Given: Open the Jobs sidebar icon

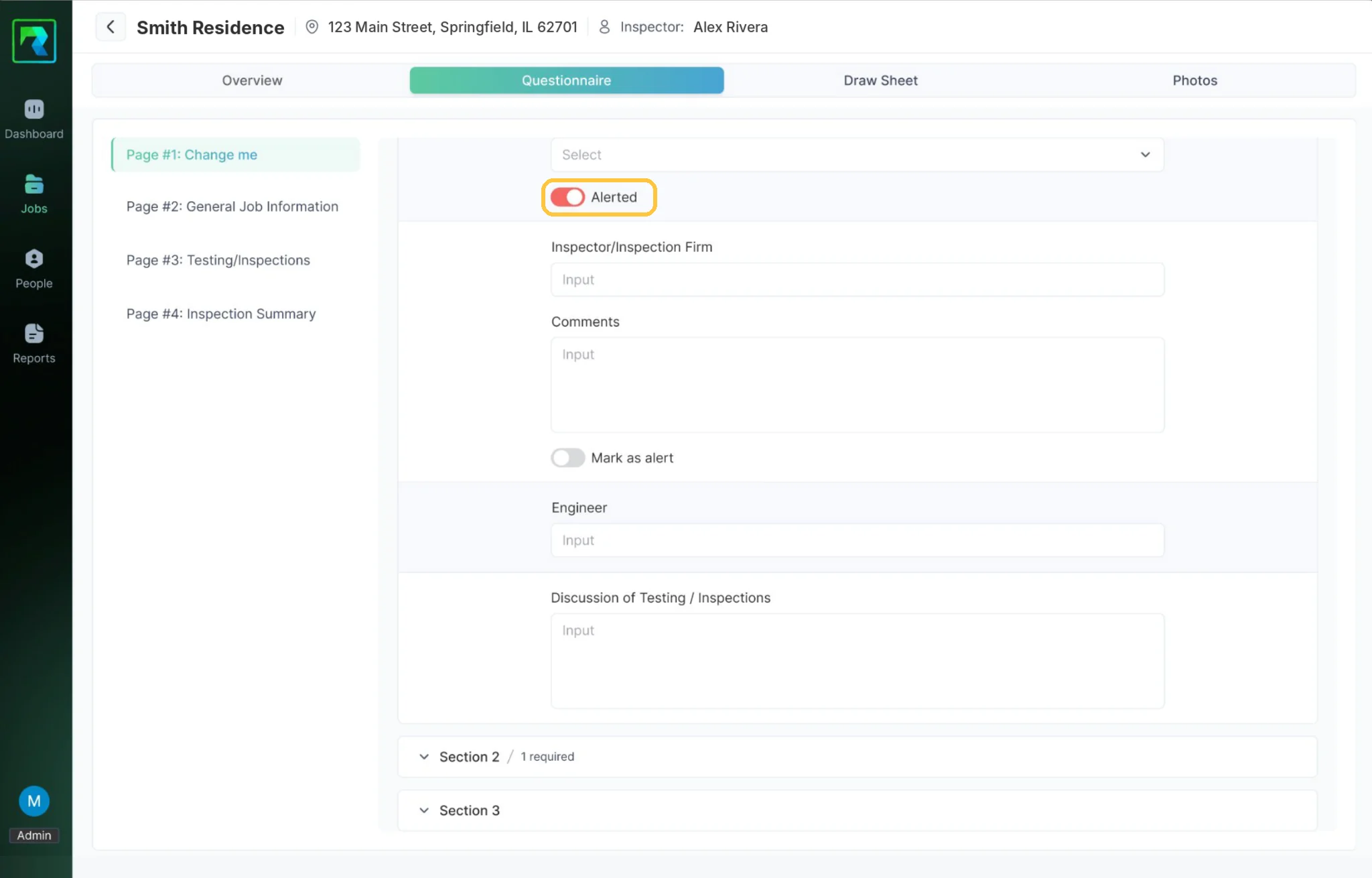Looking at the screenshot, I should (34, 184).
